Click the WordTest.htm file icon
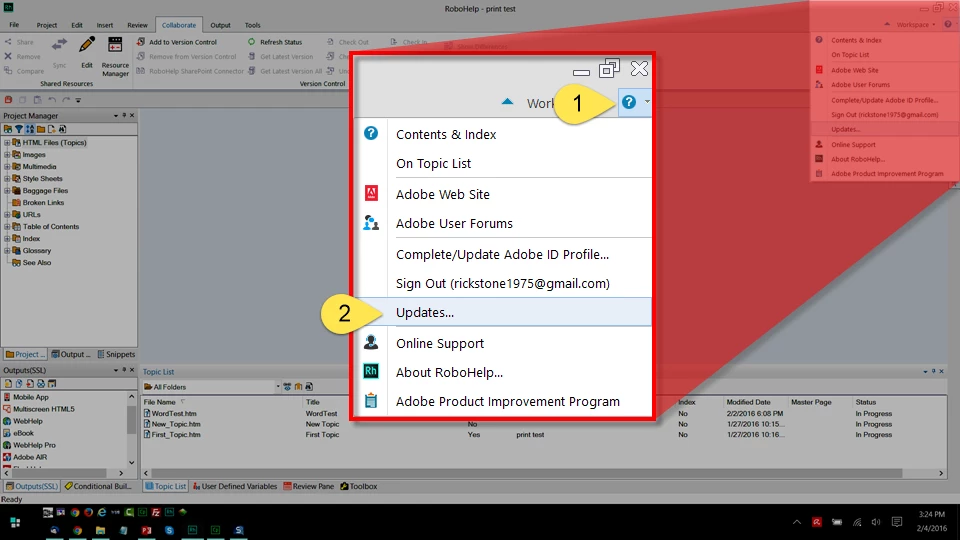The image size is (960, 540). click(x=147, y=413)
